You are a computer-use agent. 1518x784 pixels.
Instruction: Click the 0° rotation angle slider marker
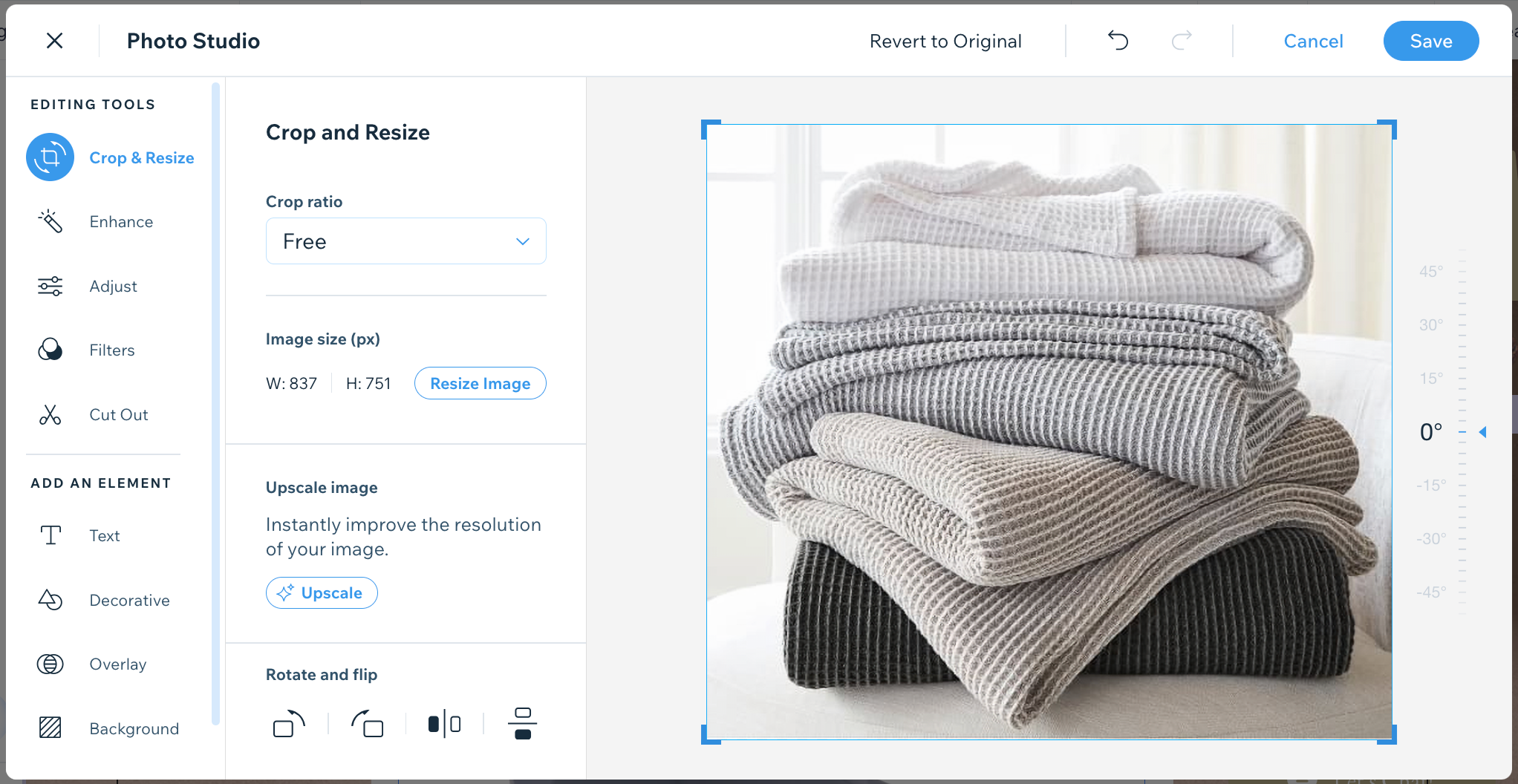1482,432
